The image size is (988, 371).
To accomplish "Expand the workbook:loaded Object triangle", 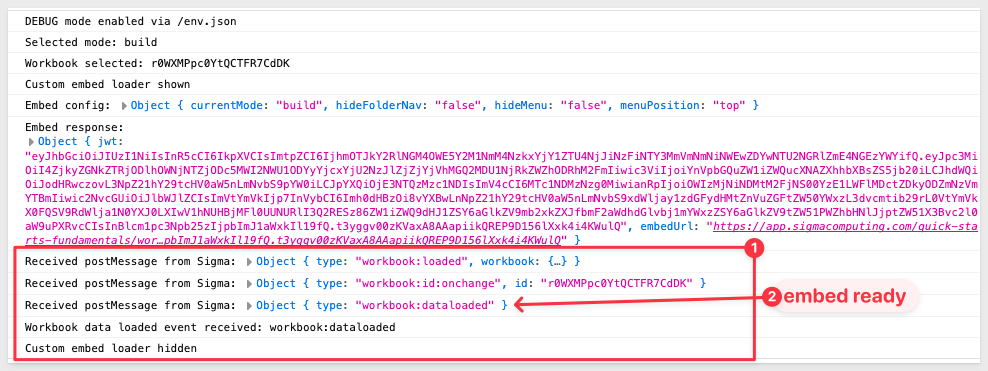I will 250,261.
